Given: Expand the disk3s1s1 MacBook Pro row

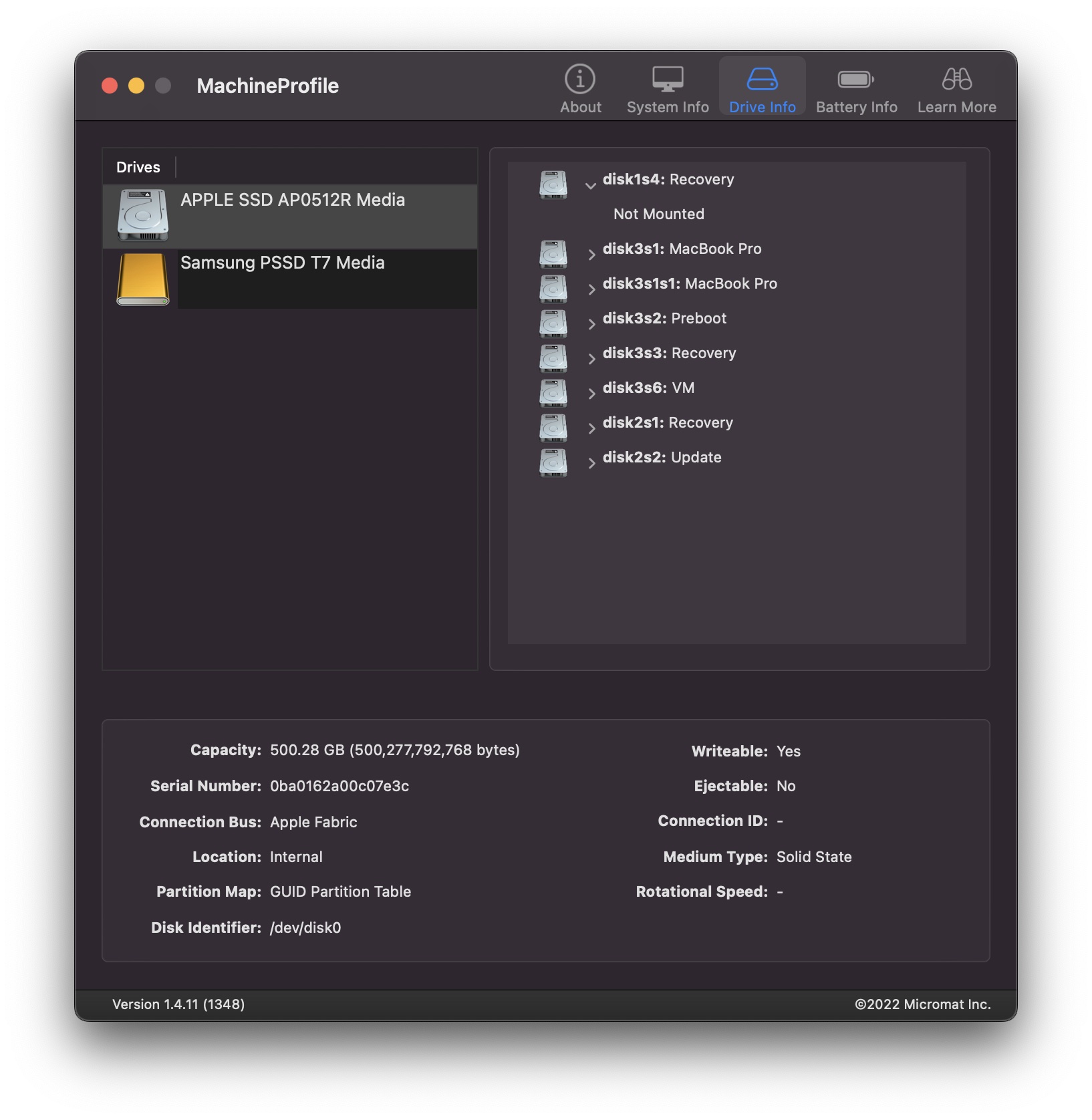Looking at the screenshot, I should (591, 289).
